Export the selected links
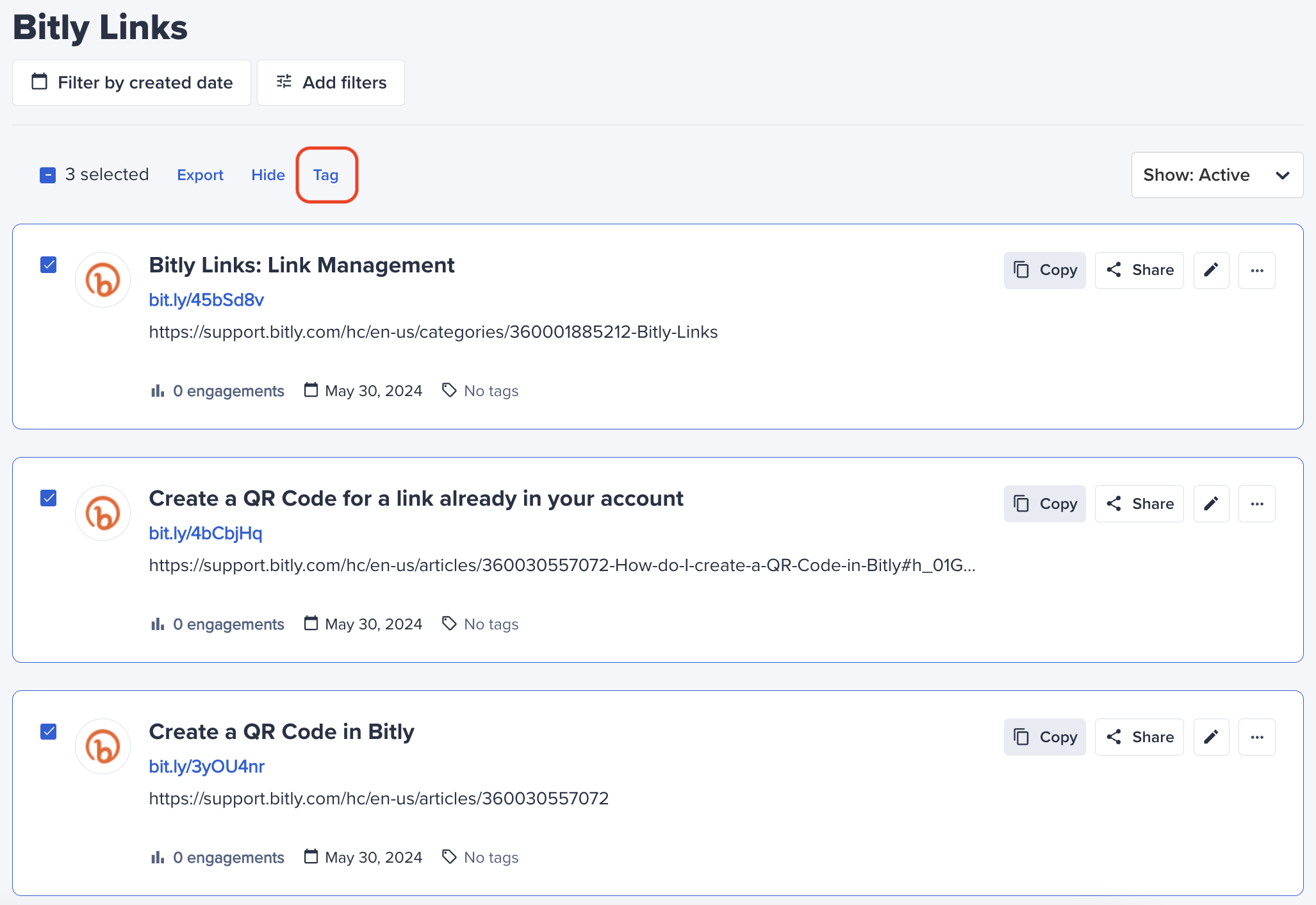 coord(200,175)
